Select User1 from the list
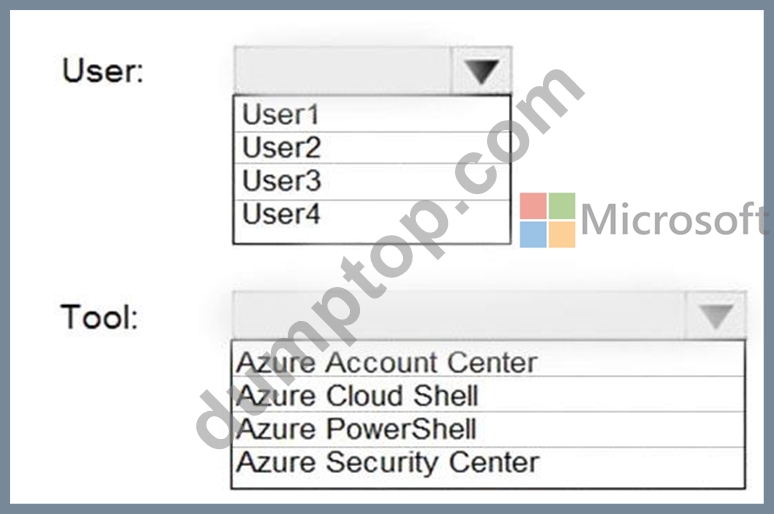Viewport: 774px width, 514px height. coord(372,114)
